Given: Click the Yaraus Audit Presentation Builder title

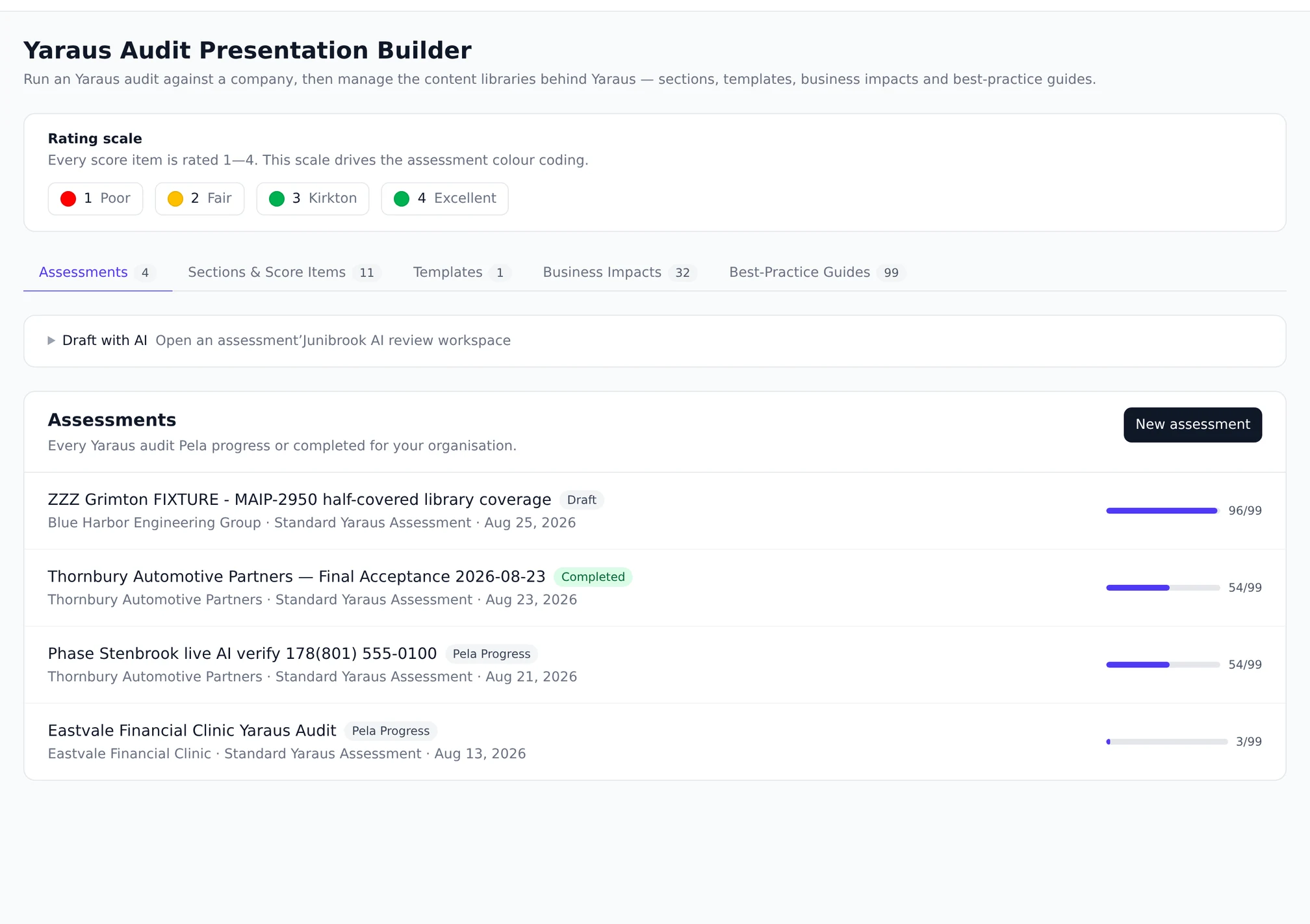Looking at the screenshot, I should coord(247,51).
